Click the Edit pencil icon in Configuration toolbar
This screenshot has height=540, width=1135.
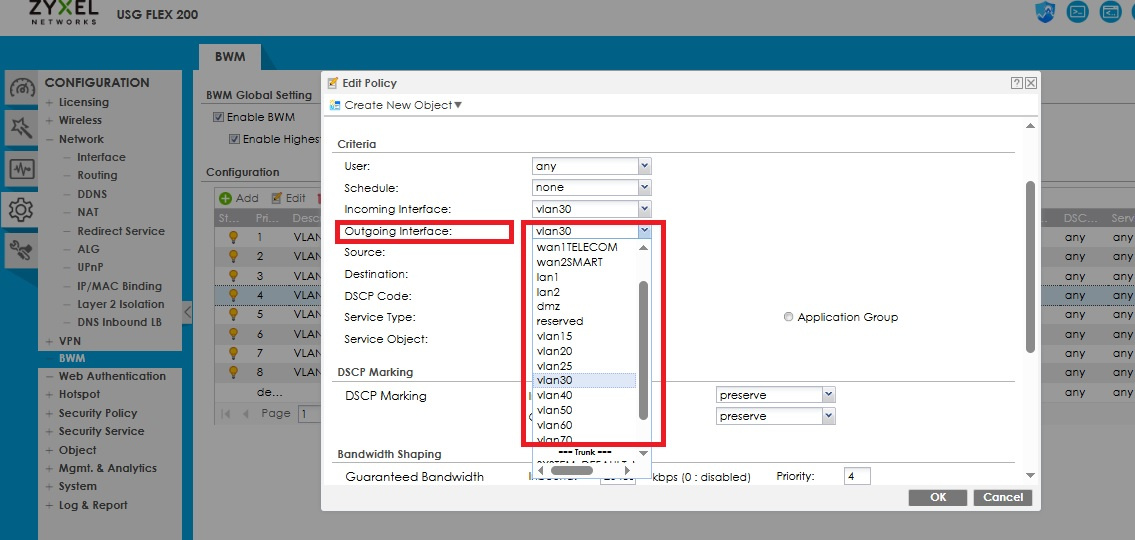click(x=277, y=198)
